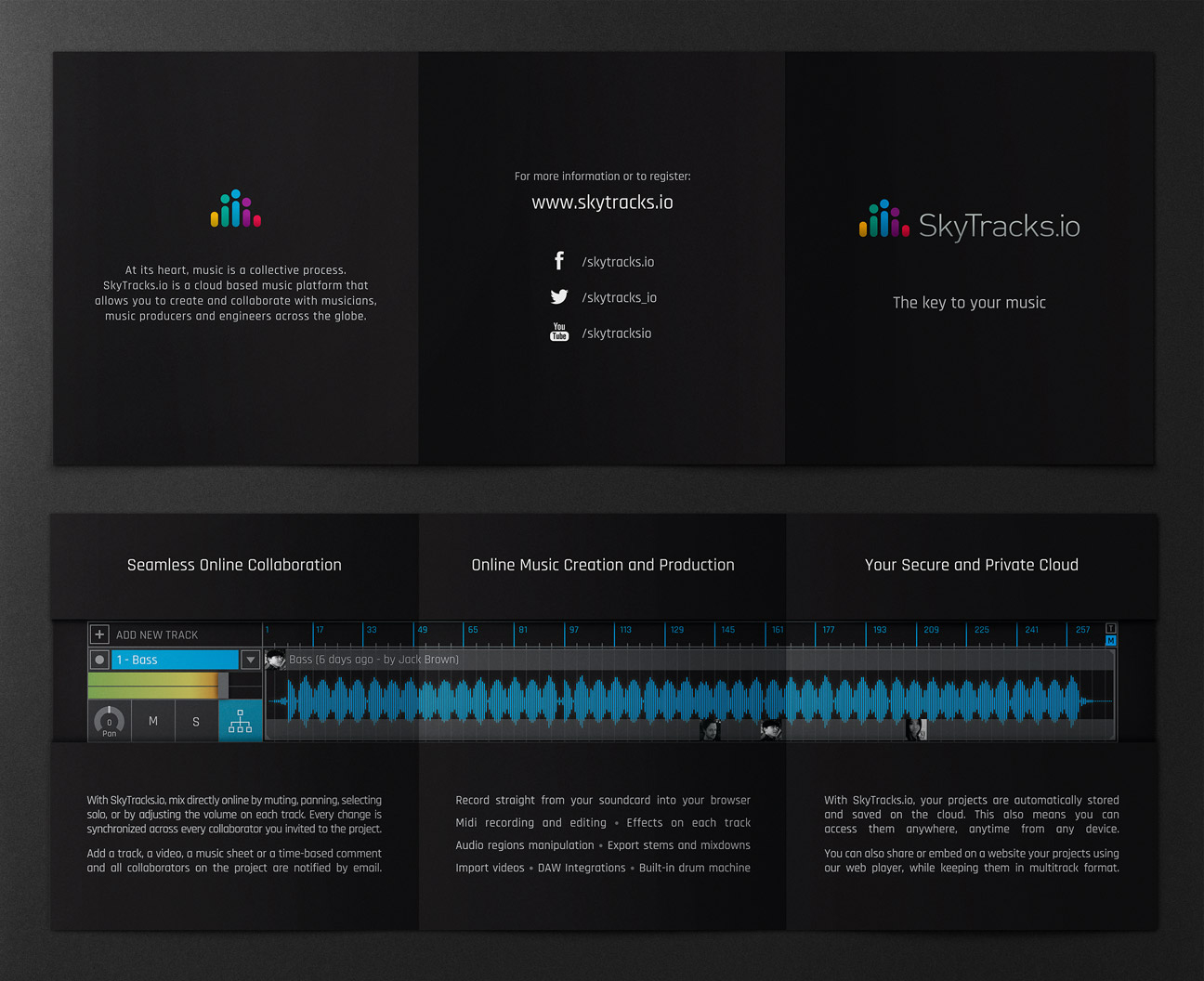Select Effects on each track text

(688, 823)
